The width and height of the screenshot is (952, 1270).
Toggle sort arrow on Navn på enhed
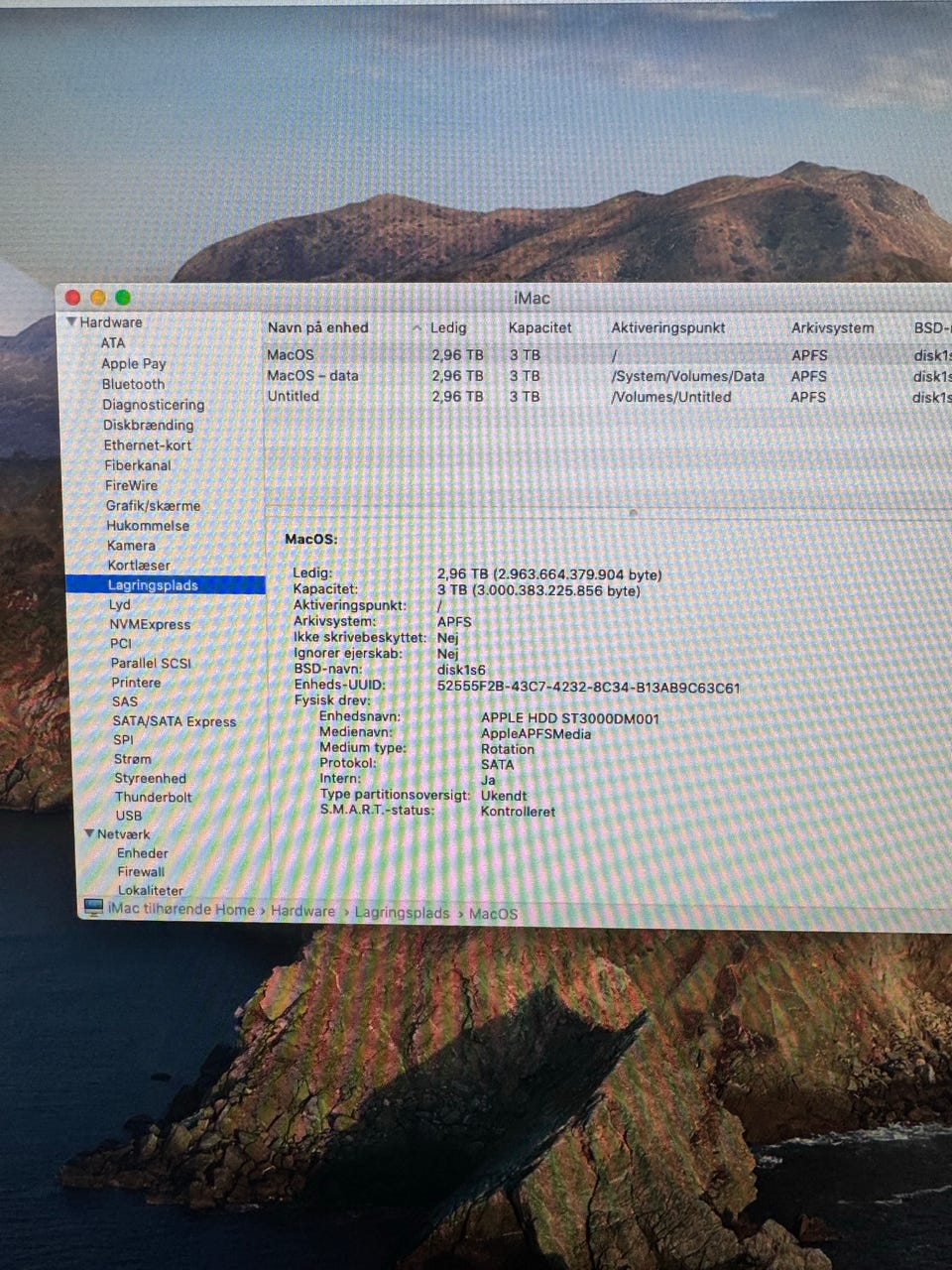click(416, 328)
